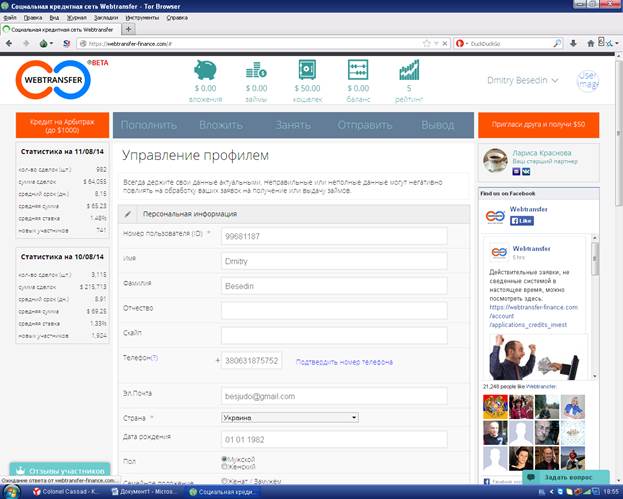This screenshot has width=623, height=499.
Task: Open the downloads arrow icon
Action: (x=573, y=43)
